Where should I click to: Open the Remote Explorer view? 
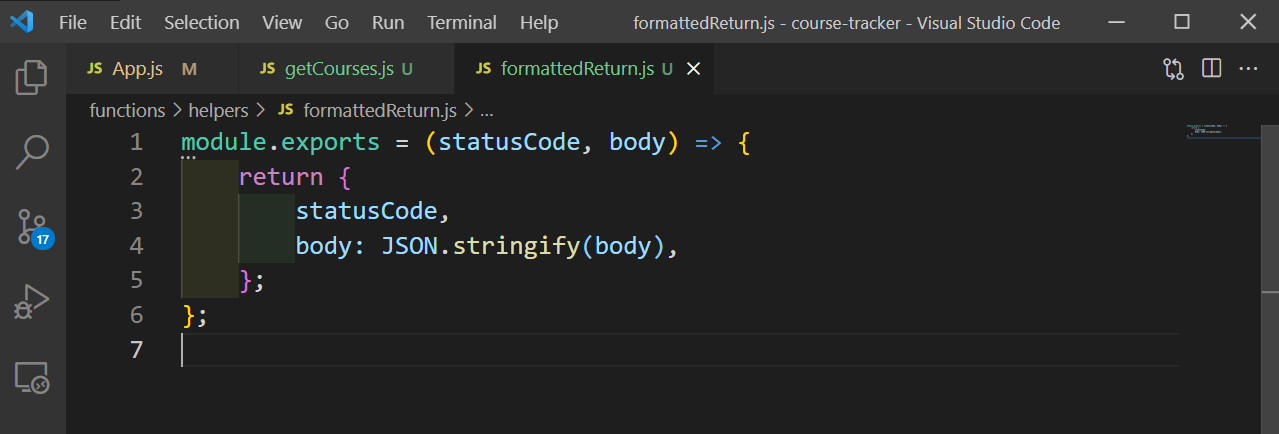32,377
